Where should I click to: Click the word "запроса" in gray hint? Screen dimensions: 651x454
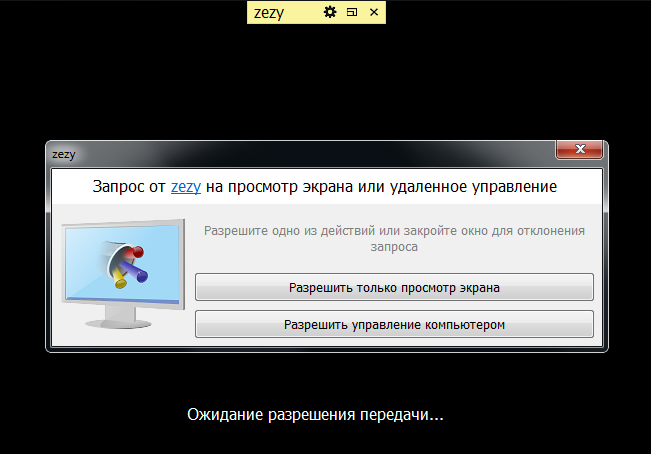[393, 245]
